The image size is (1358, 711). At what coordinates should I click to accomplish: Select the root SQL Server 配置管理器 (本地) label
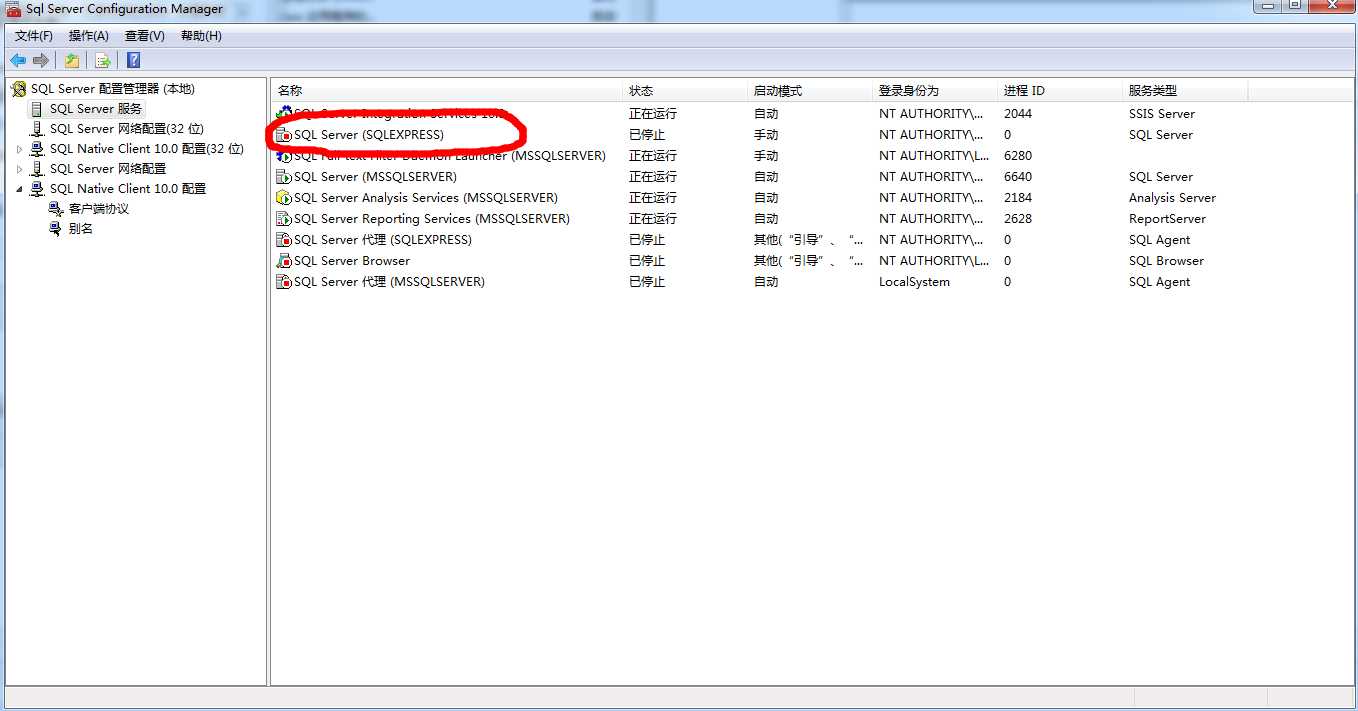(x=113, y=89)
